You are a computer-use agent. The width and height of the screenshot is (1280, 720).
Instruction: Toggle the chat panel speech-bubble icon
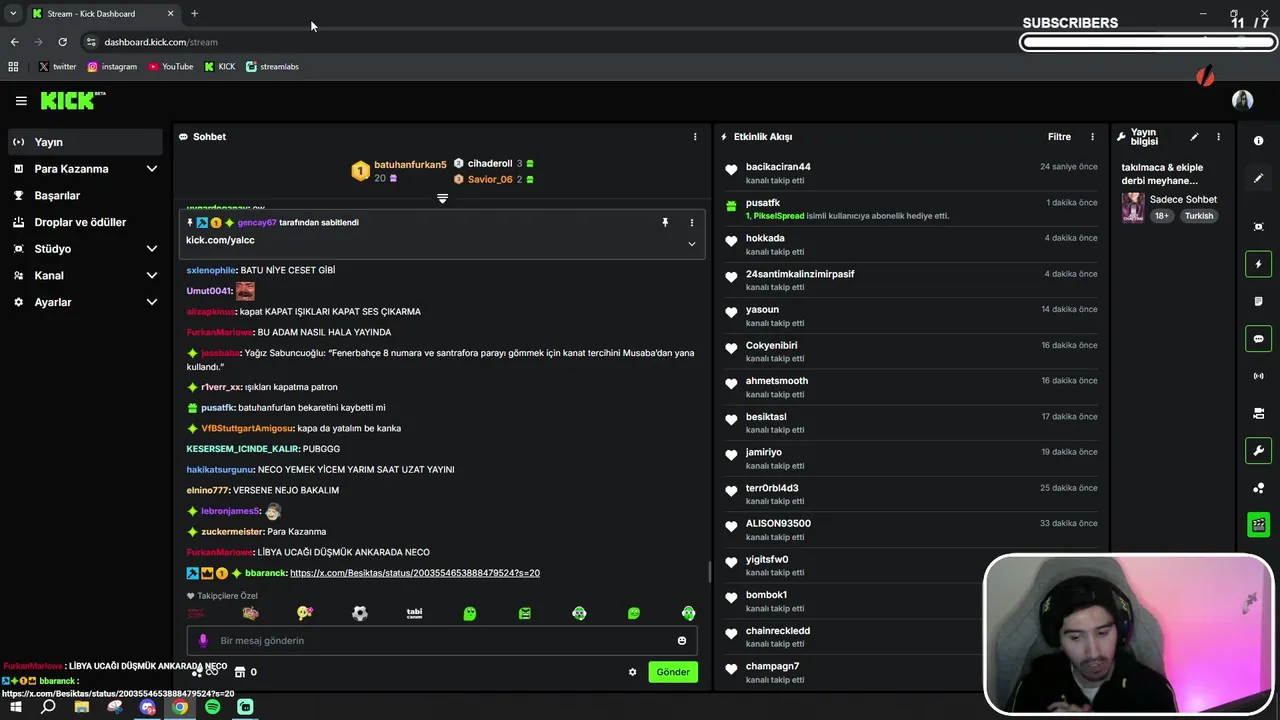tap(1259, 339)
